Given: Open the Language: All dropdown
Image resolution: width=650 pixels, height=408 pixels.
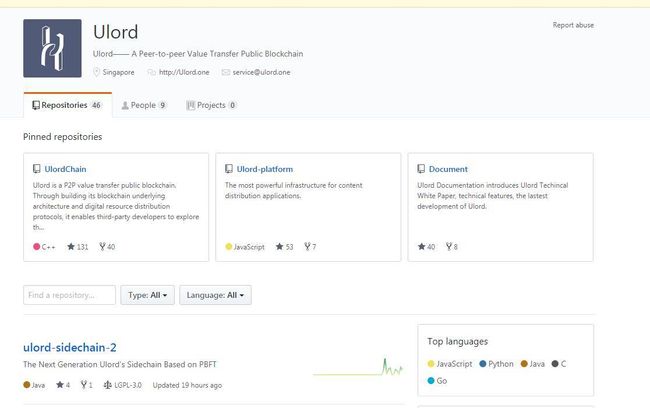Looking at the screenshot, I should [215, 295].
